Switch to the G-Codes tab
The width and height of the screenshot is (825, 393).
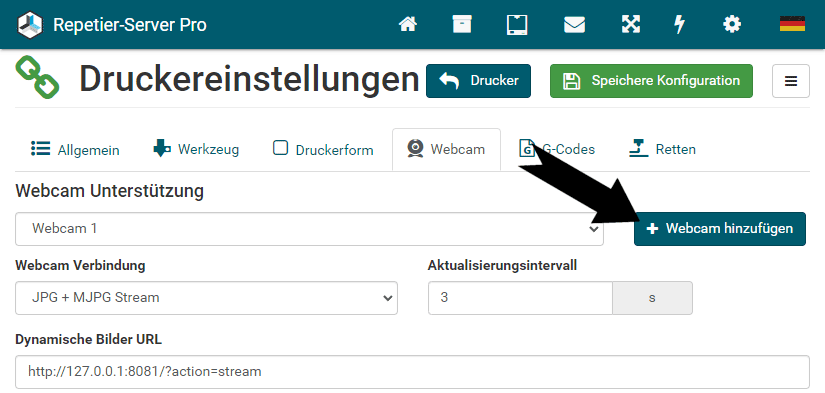(557, 149)
